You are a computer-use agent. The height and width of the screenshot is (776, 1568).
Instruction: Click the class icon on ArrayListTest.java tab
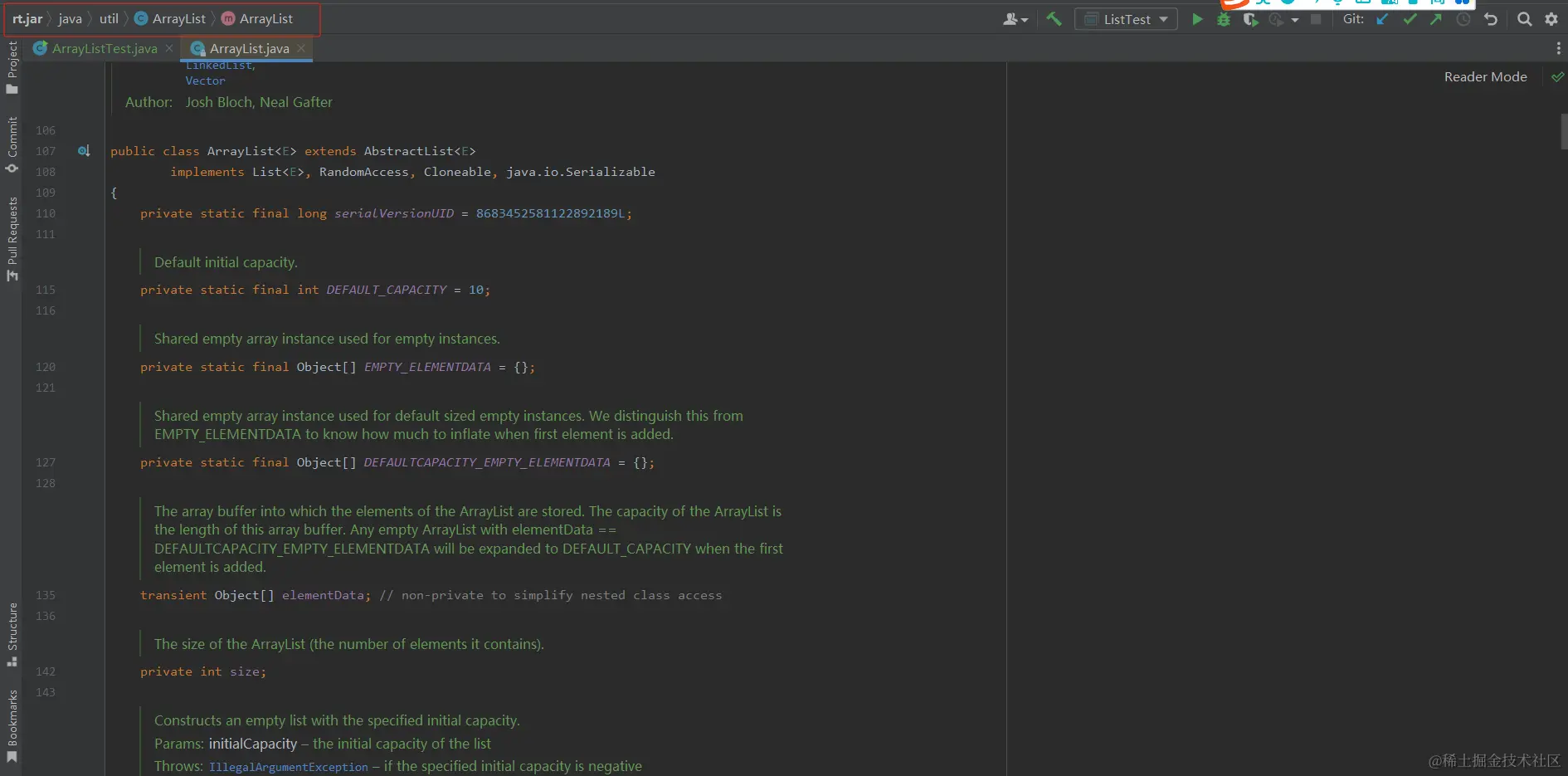(40, 48)
